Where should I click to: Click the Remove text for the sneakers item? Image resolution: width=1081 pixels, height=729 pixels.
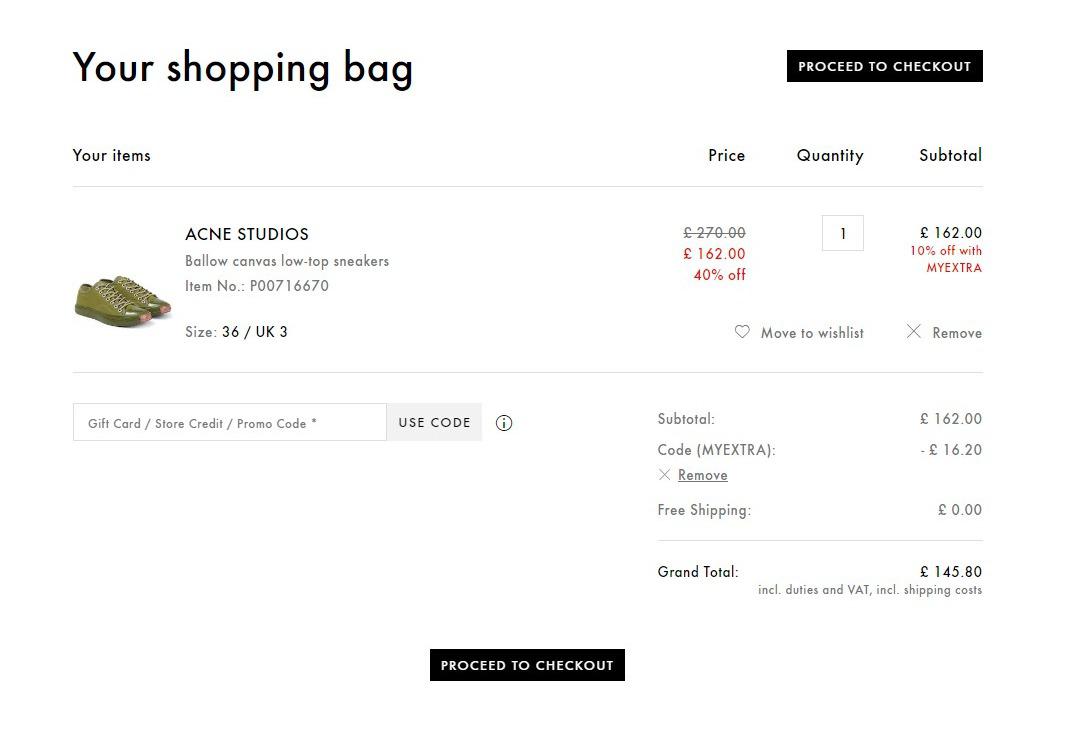pos(957,333)
